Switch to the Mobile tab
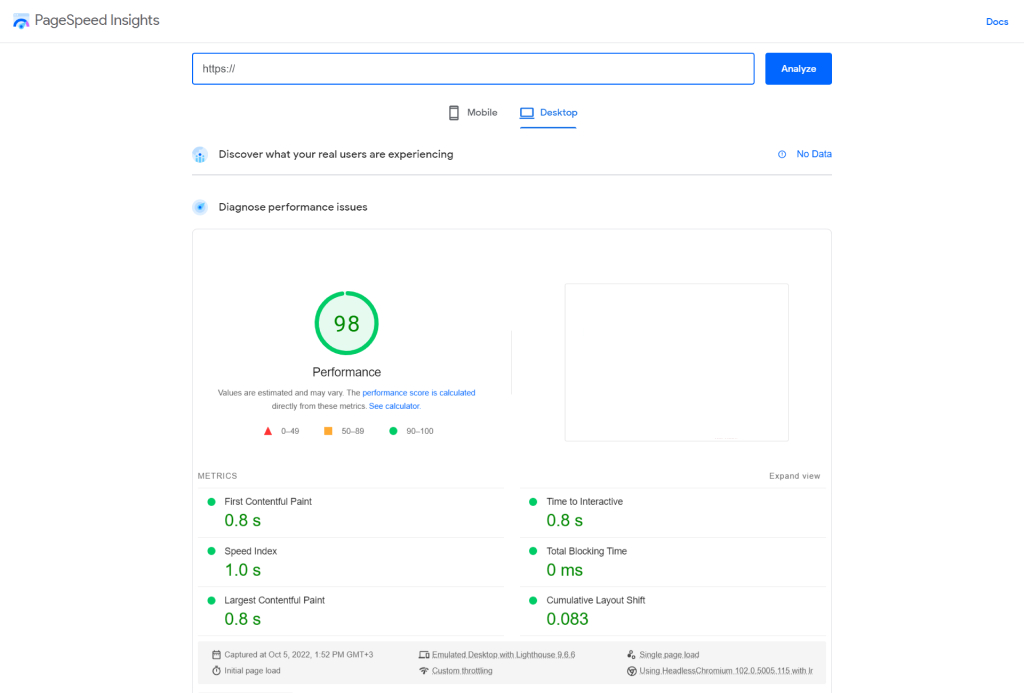The height and width of the screenshot is (693, 1024). 482,113
